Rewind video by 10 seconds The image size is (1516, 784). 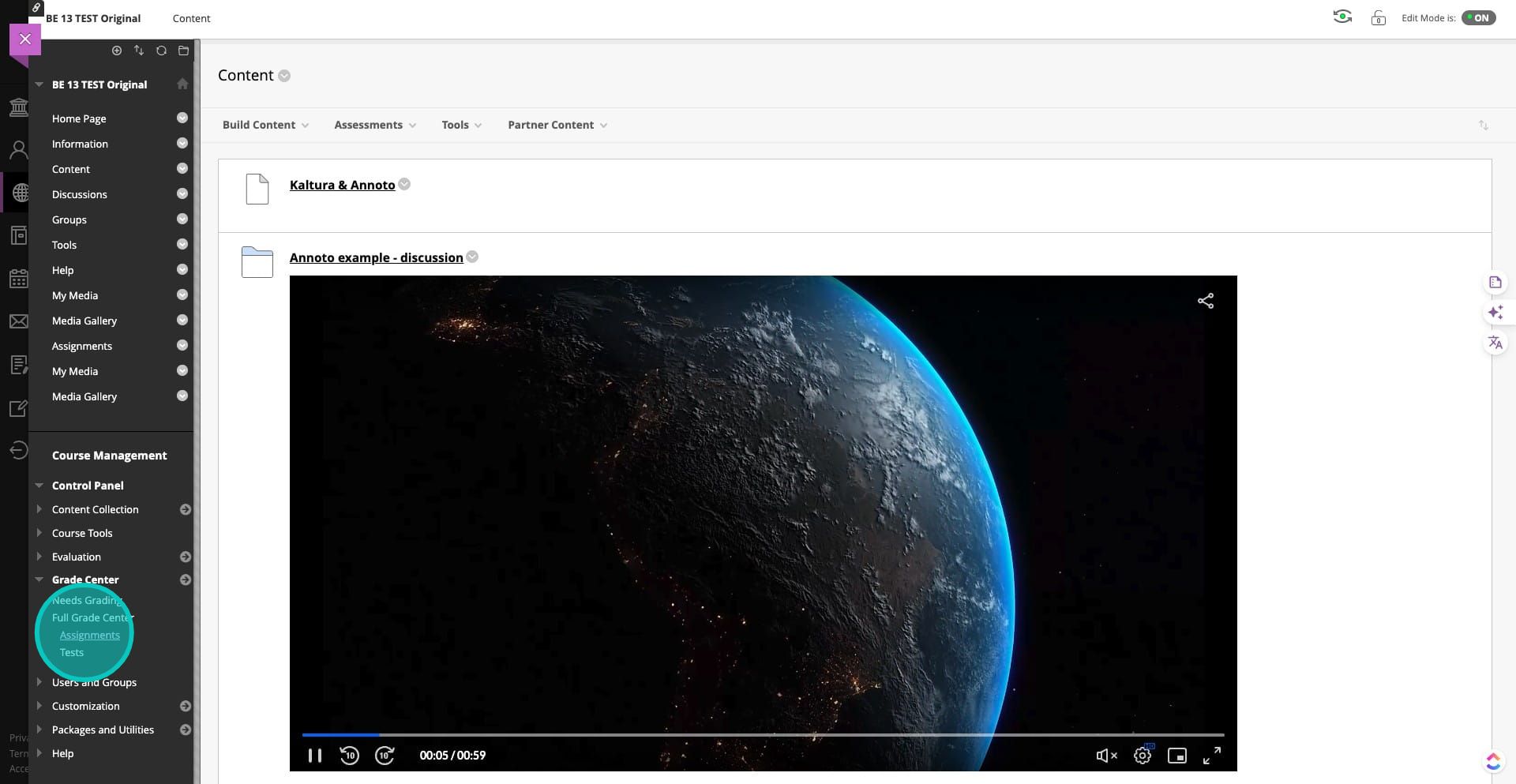(x=349, y=756)
